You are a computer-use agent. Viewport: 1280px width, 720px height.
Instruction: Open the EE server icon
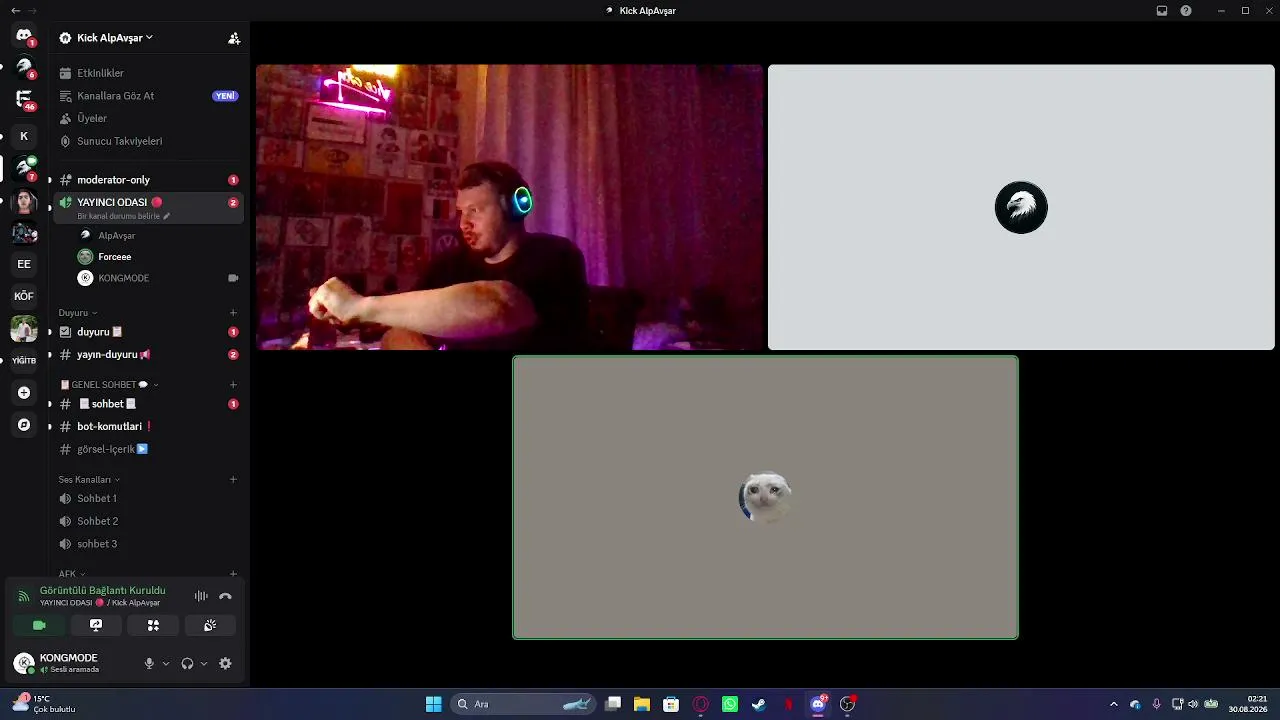click(24, 264)
